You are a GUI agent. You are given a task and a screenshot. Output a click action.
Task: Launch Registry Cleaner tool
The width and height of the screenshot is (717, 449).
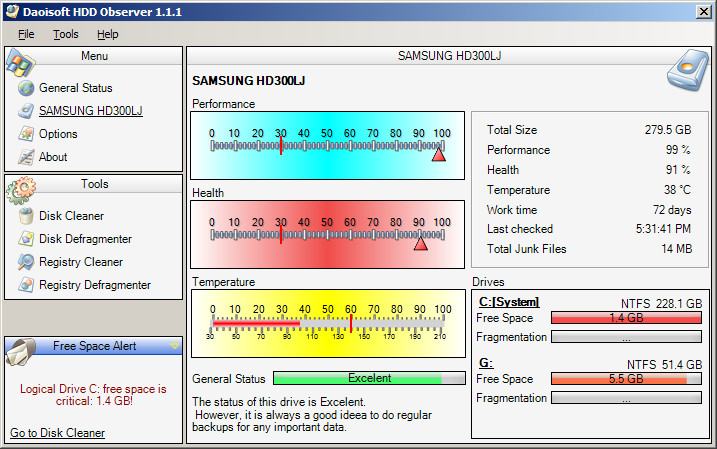pyautogui.click(x=81, y=262)
